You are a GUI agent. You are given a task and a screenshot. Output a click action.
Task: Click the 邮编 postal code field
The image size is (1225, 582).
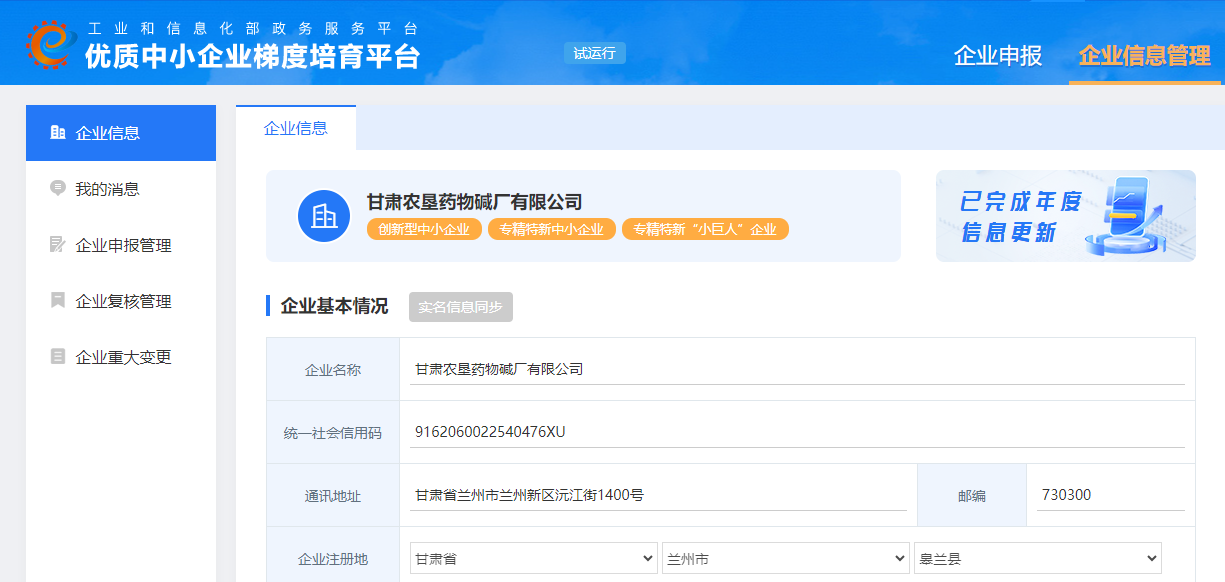pyautogui.click(x=1110, y=495)
